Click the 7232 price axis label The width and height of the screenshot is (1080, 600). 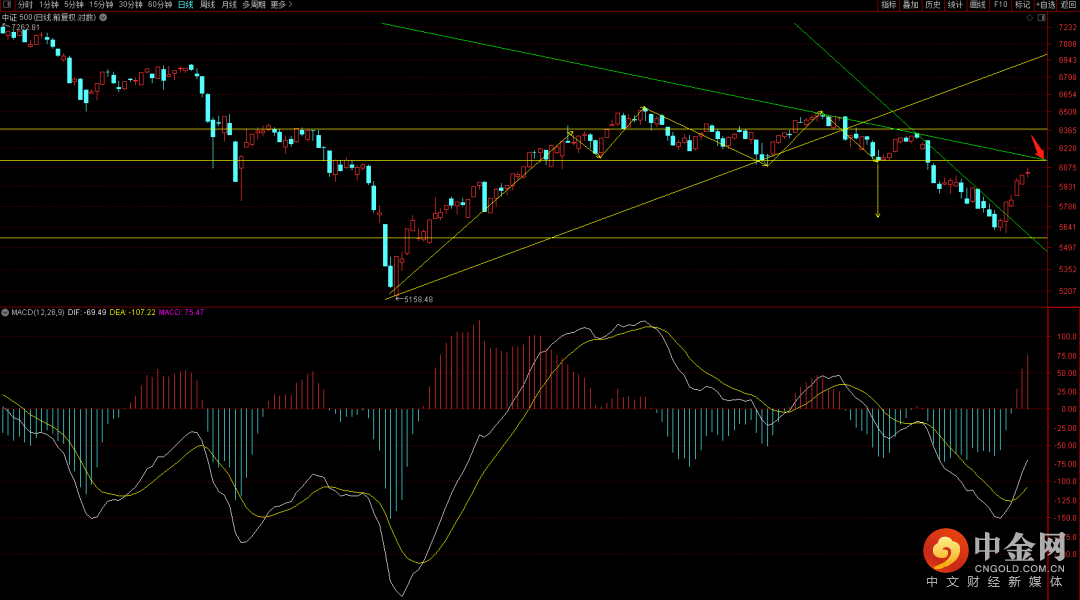(1067, 28)
